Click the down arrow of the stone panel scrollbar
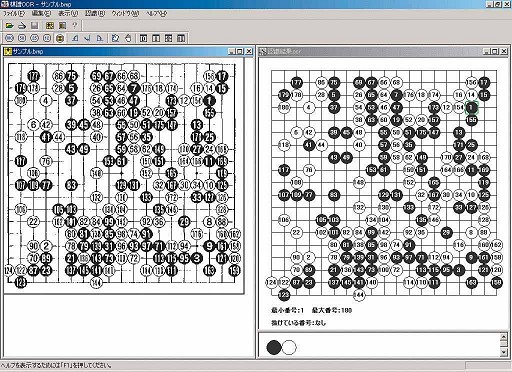Viewport: 512px width, 372px height. click(x=504, y=352)
